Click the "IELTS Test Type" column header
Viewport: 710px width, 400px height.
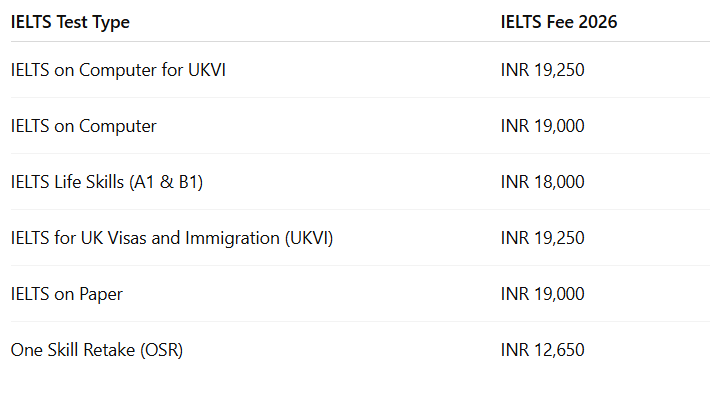[x=70, y=22]
